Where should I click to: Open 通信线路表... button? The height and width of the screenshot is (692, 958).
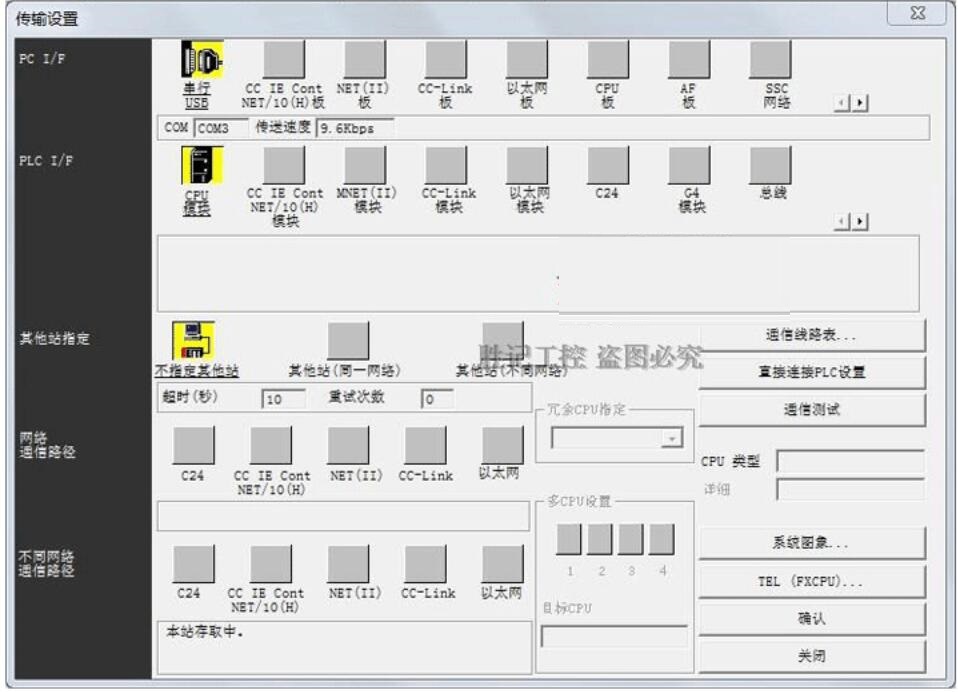[812, 335]
